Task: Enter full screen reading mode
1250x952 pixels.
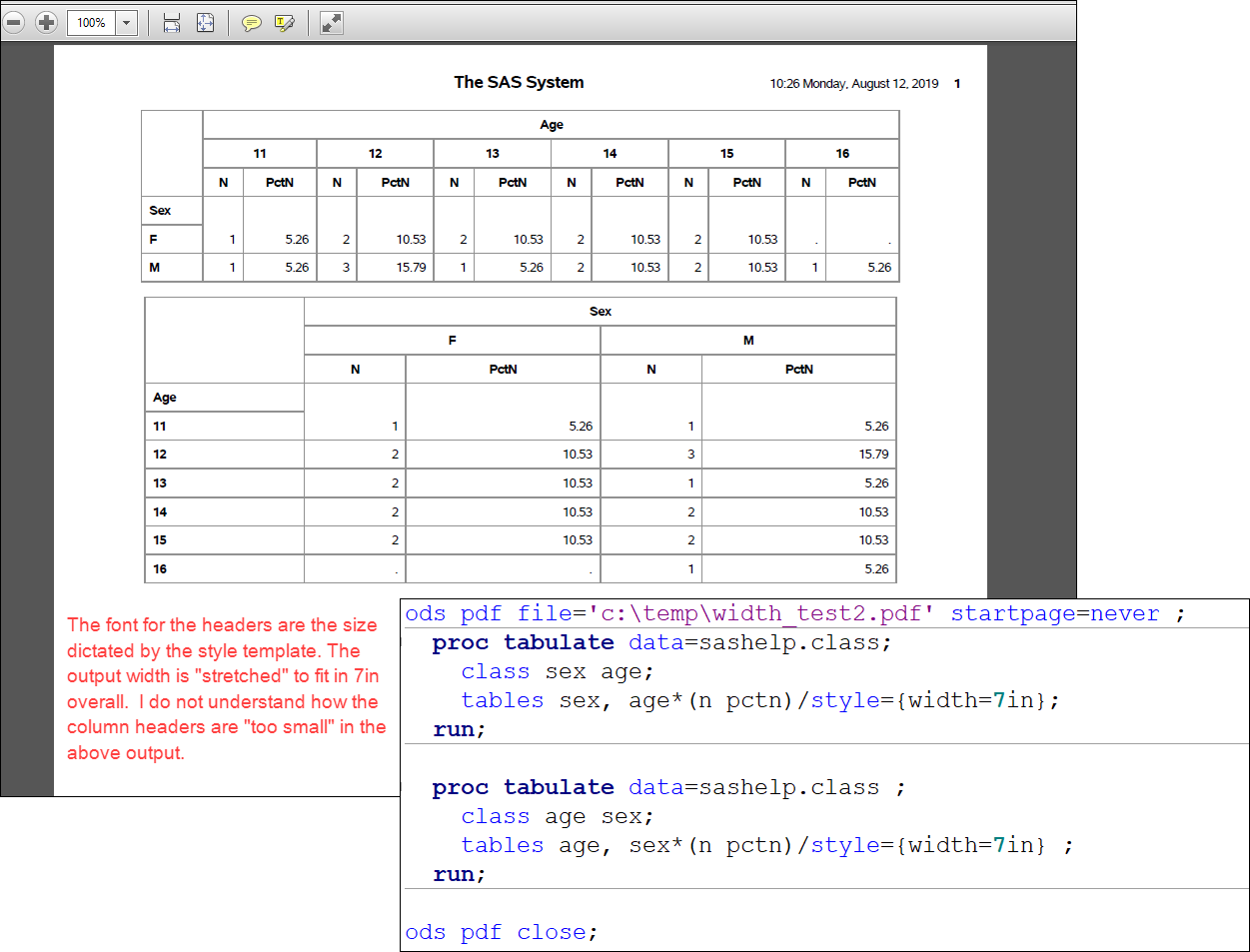Action: tap(330, 22)
